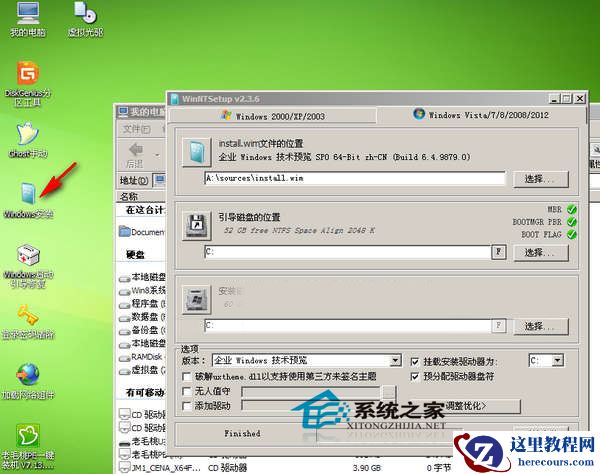600x474 pixels.
Task: Click the boot drive floppy icon
Action: (197, 226)
